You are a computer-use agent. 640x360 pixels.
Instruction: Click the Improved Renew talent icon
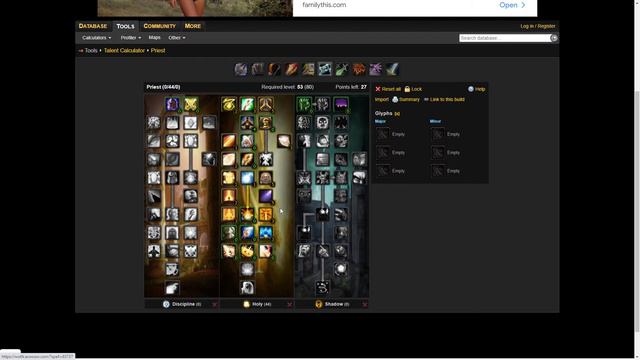(247, 104)
